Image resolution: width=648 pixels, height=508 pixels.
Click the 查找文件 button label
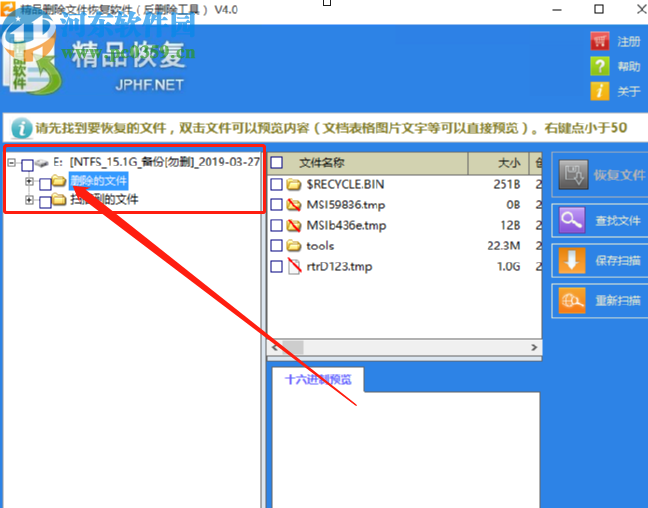click(618, 221)
